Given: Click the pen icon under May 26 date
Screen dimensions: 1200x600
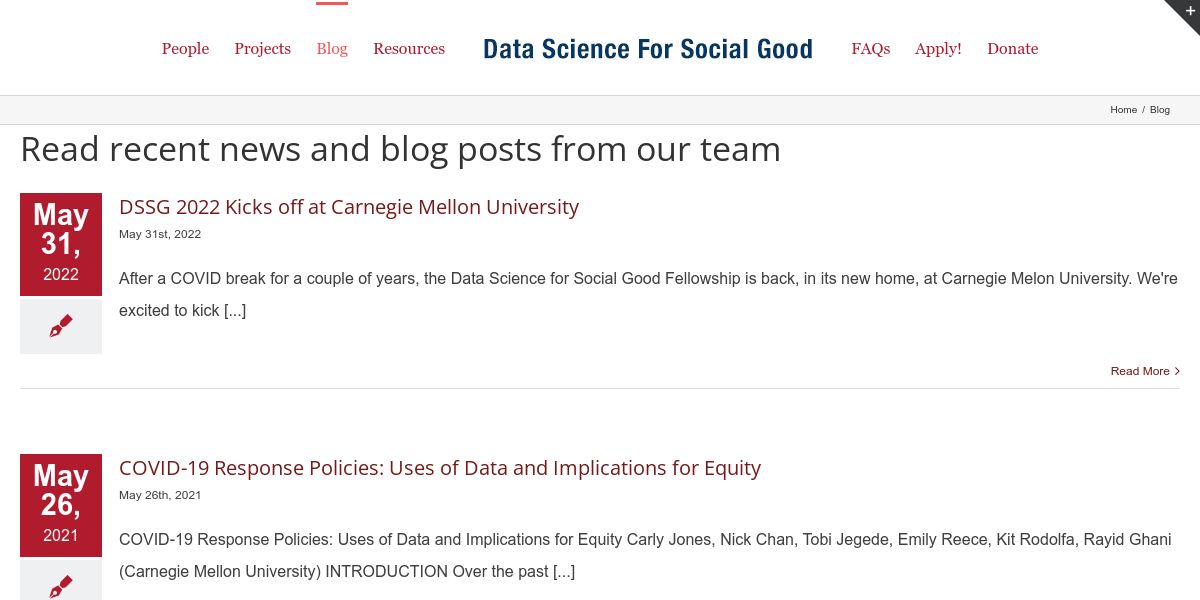Looking at the screenshot, I should click(61, 585).
